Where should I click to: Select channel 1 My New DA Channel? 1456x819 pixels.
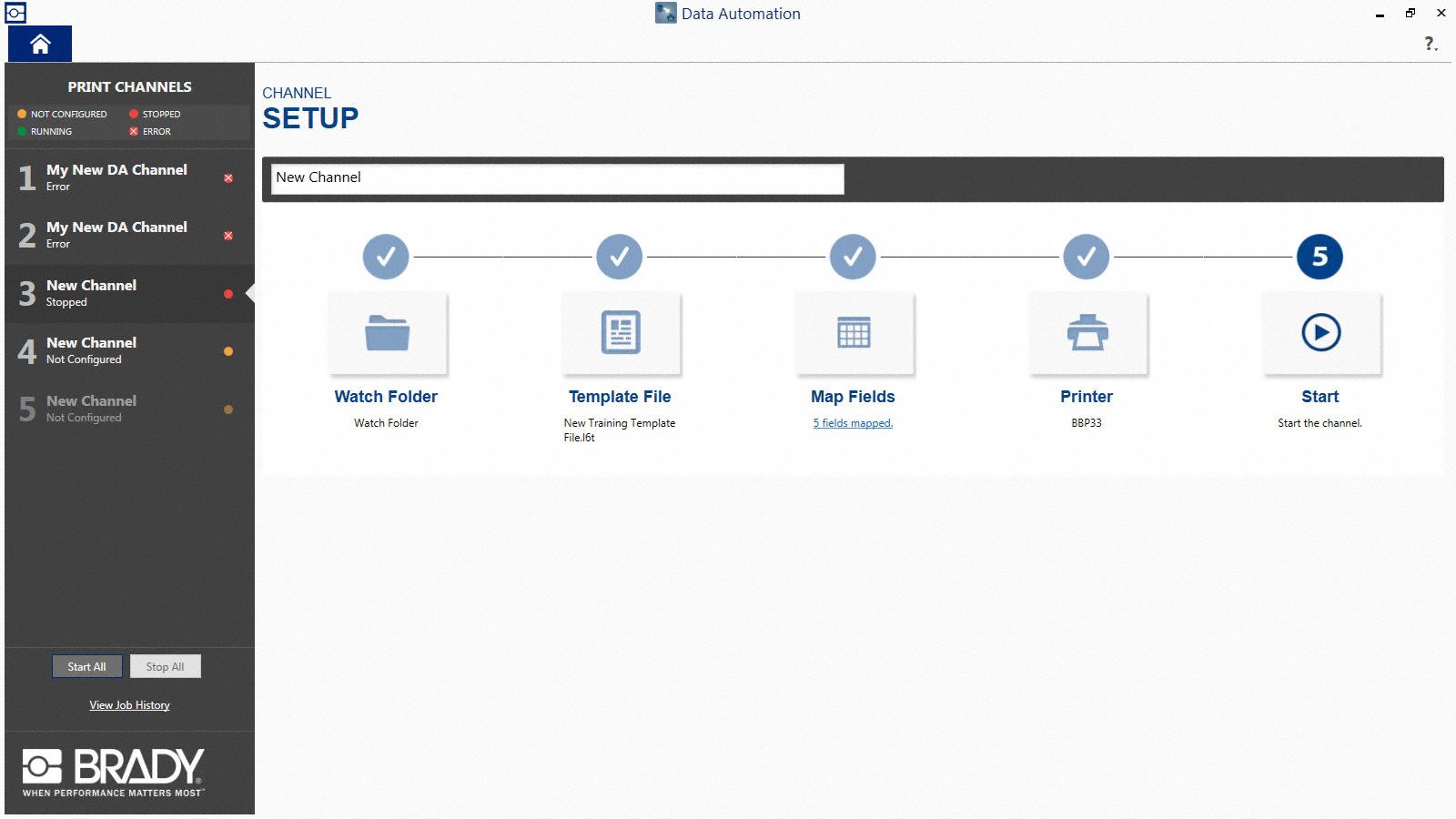pos(116,177)
